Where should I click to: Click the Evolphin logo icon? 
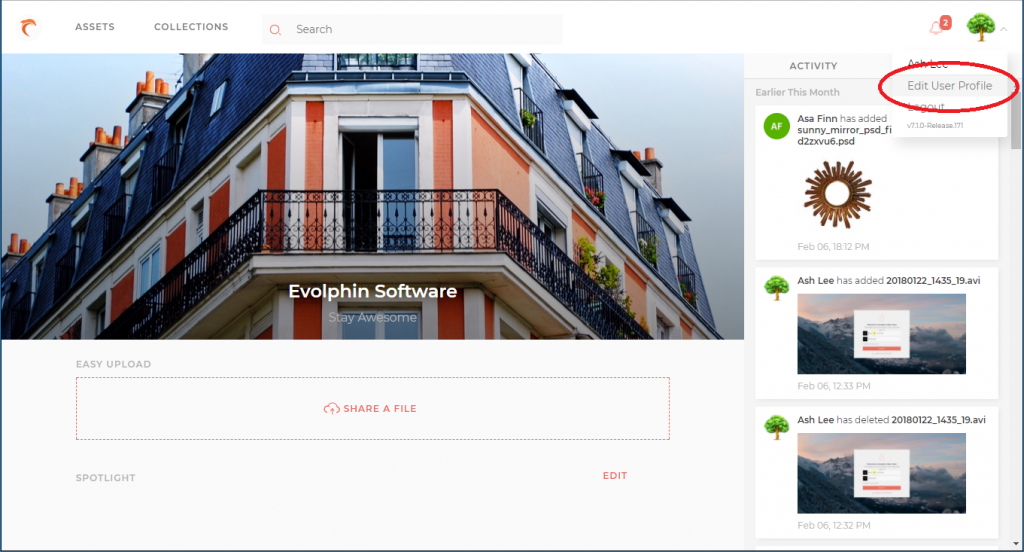[28, 27]
